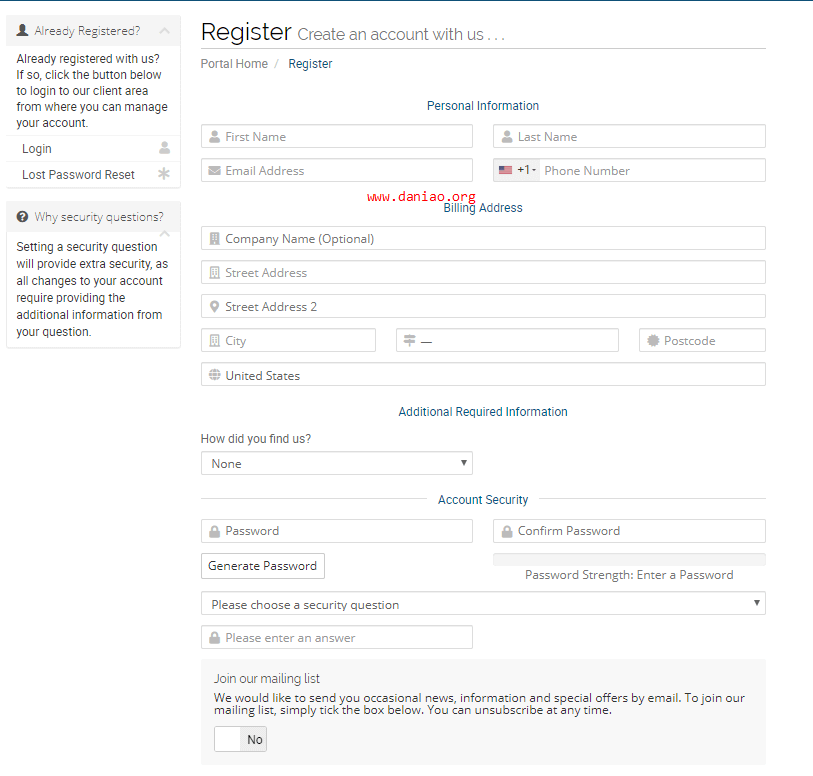Viewport: 813px width, 776px height.
Task: Click the map pin icon in Street Address 2
Action: [x=214, y=307]
